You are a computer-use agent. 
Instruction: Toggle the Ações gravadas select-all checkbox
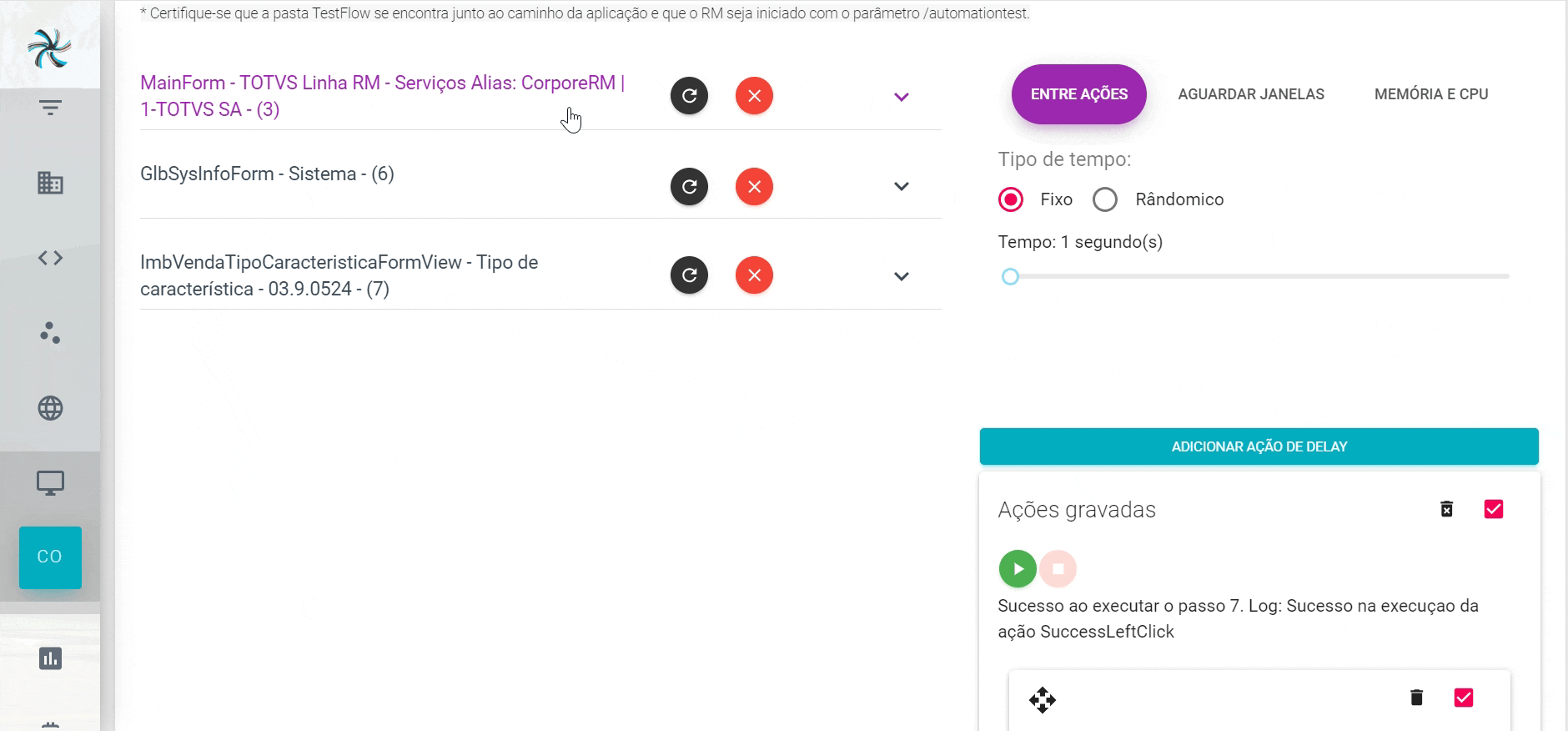pyautogui.click(x=1493, y=509)
